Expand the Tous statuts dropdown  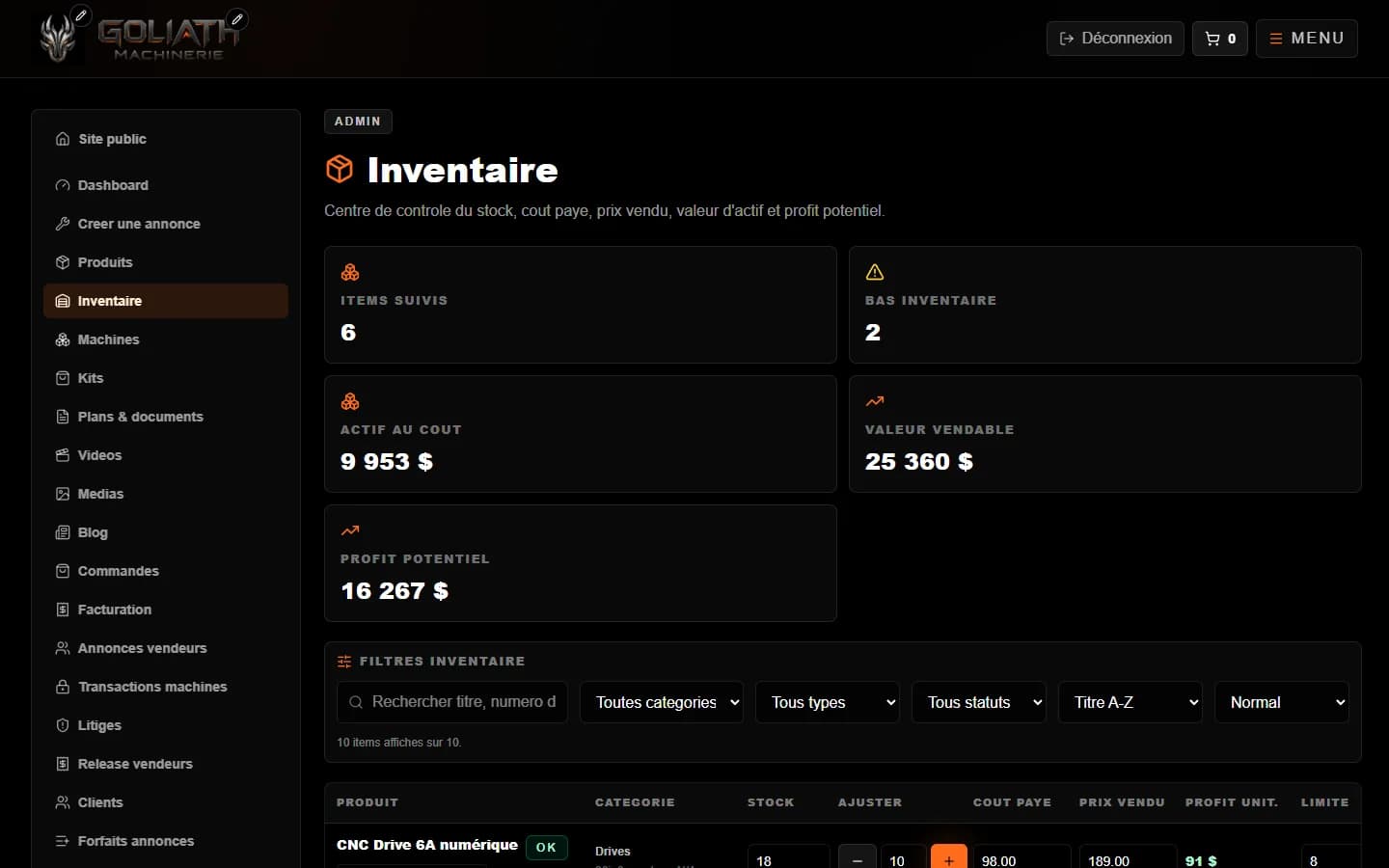click(979, 702)
